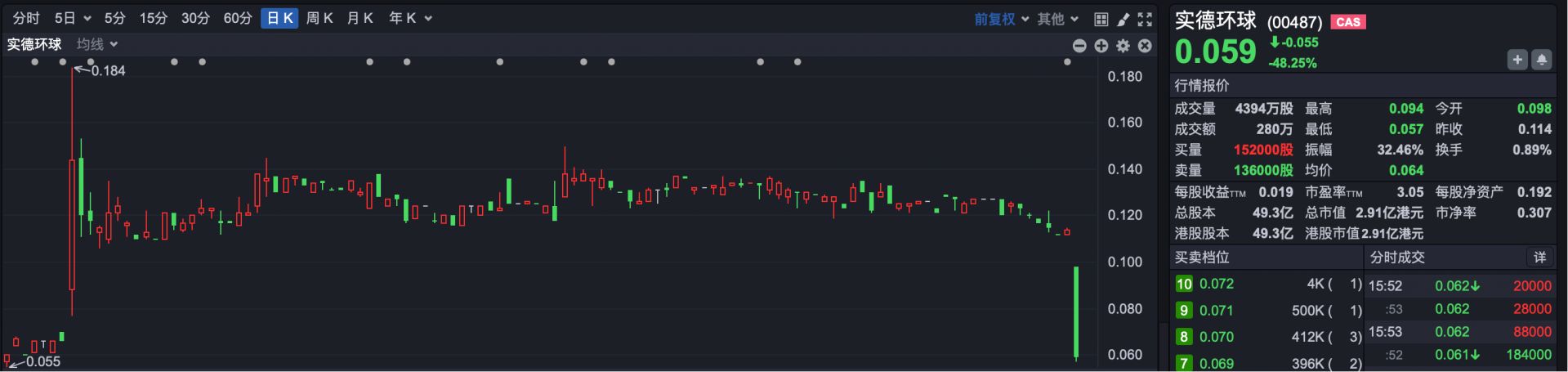1568x372 pixels.
Task: Select the 60分 interval tab
Action: coord(237,18)
